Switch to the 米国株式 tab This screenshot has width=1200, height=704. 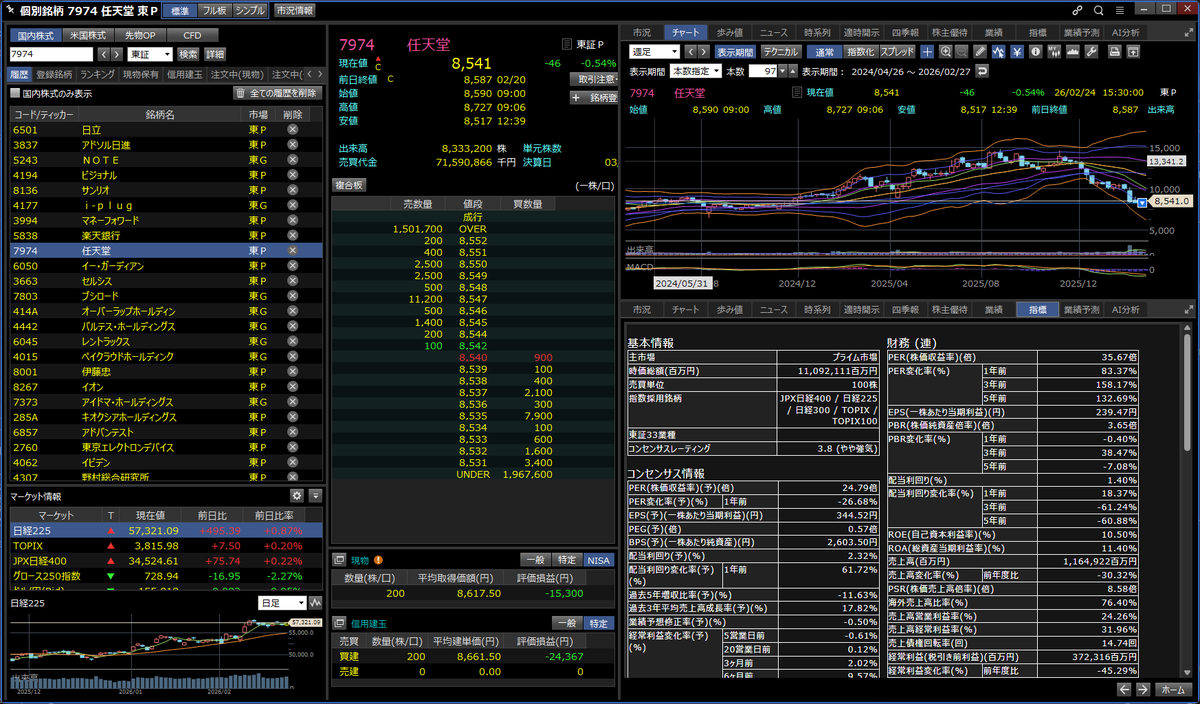(90, 34)
